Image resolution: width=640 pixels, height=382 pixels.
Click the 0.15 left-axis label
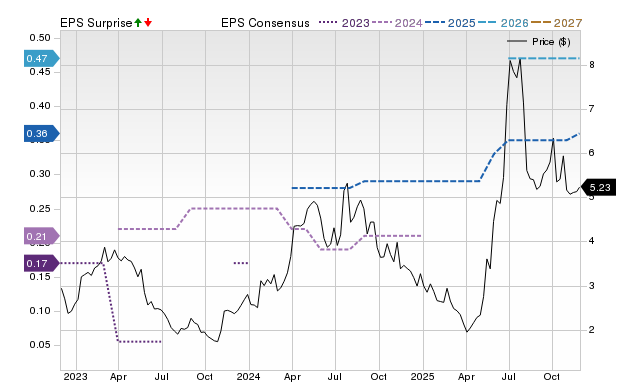40,277
